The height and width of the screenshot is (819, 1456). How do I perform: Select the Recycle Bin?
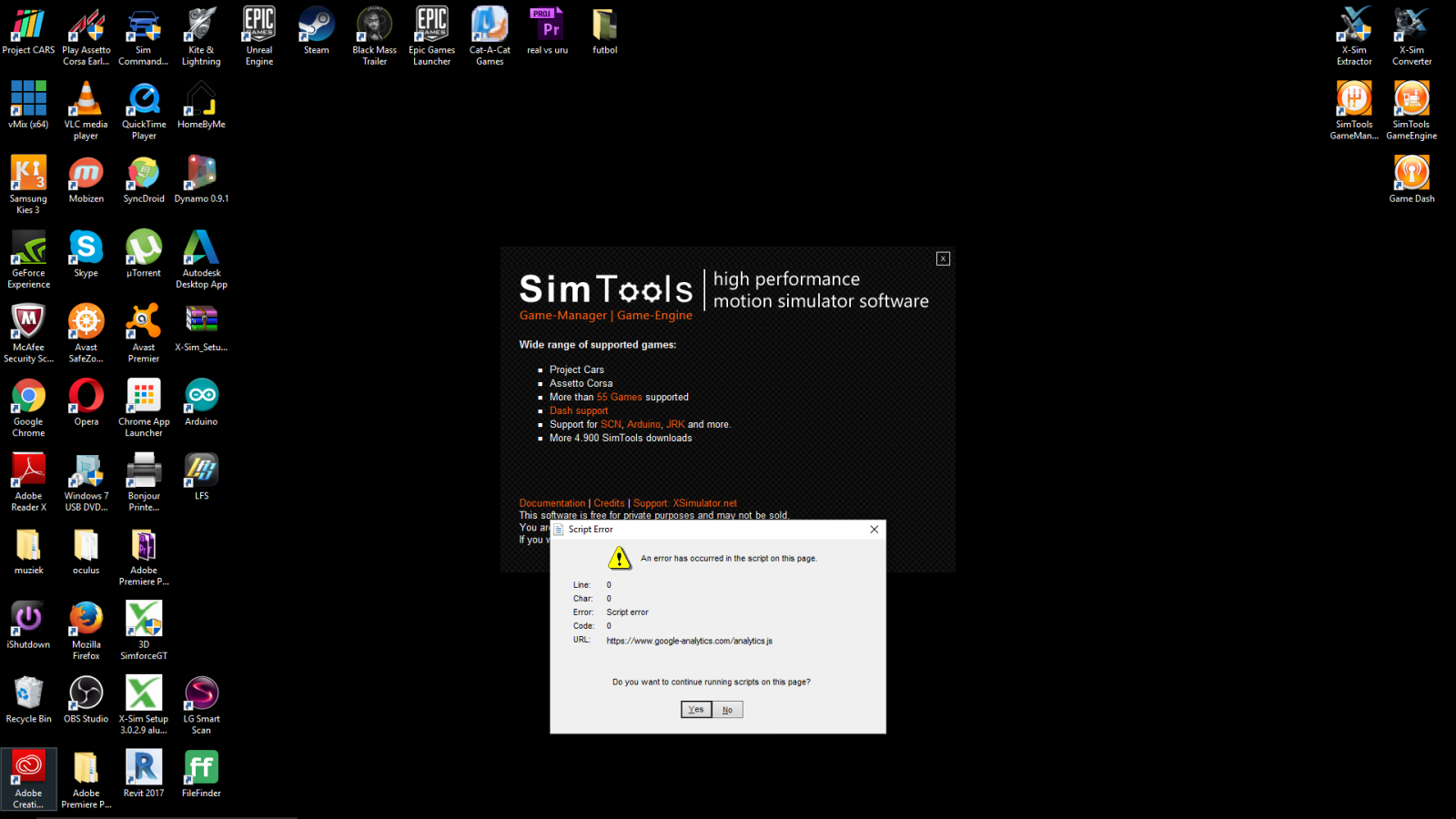(x=28, y=700)
